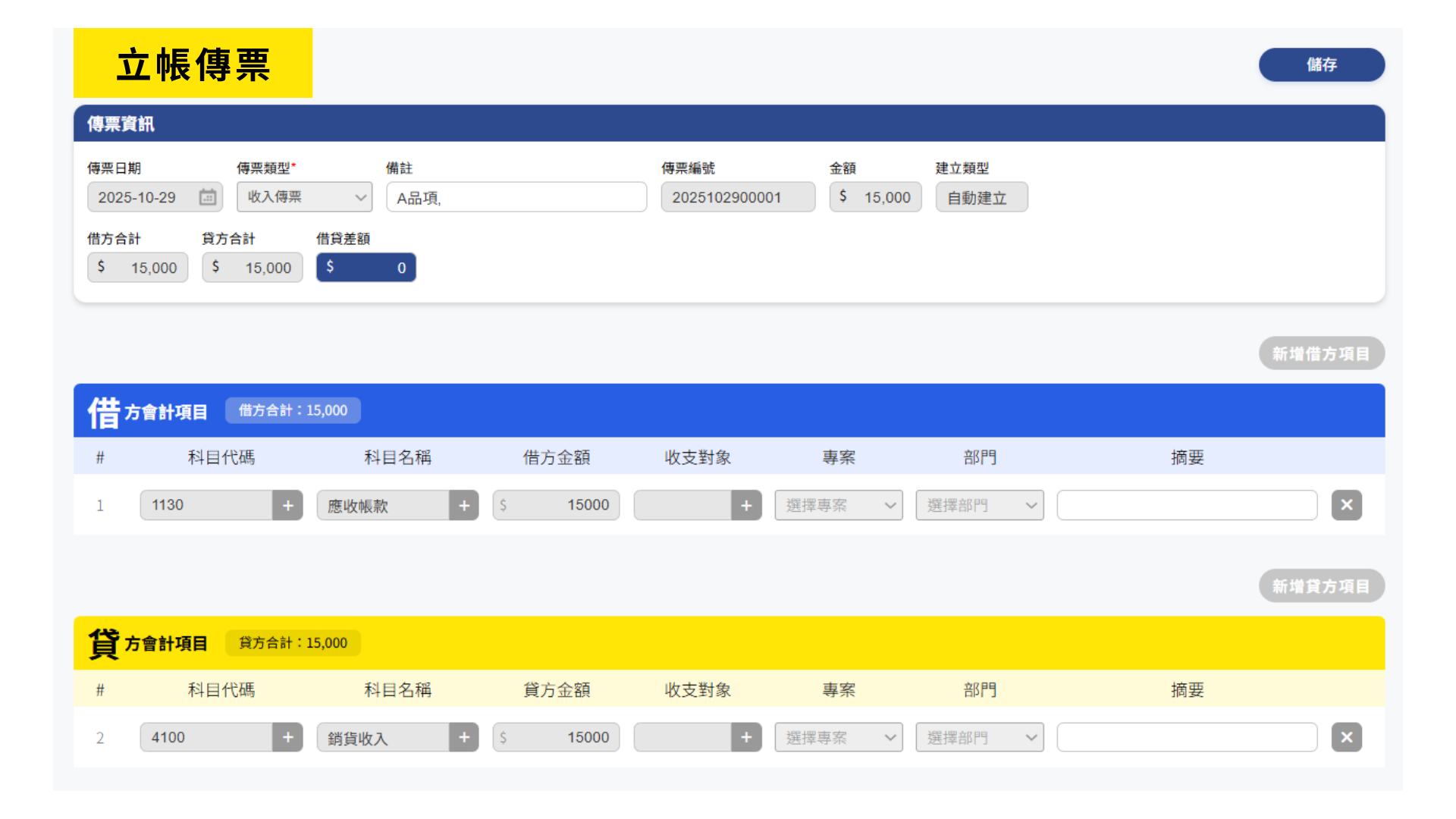Screen dimensions: 1456x819
Task: Click the 儲存 save button
Action: 1321,64
